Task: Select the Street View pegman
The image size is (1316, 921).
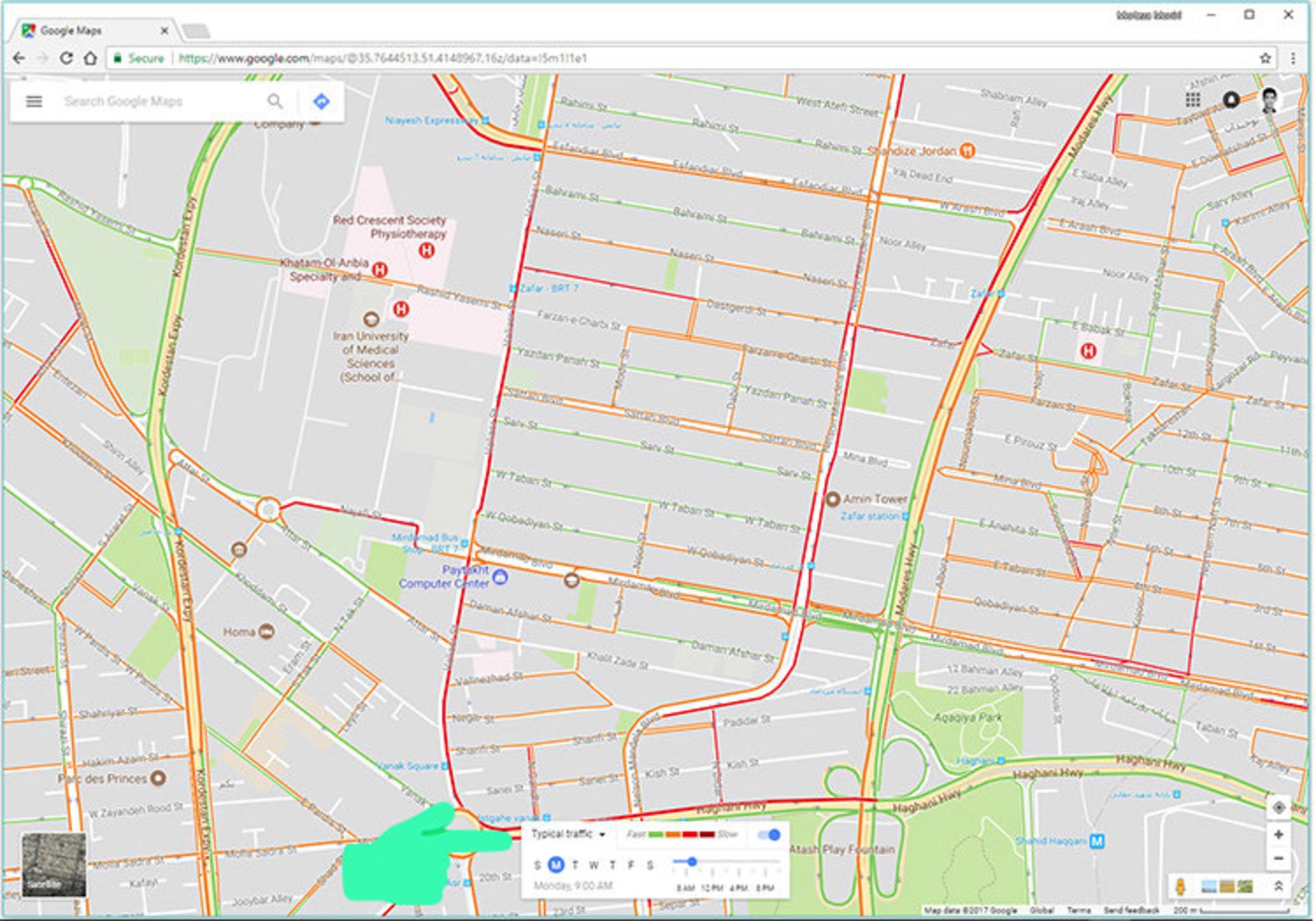Action: [1180, 886]
